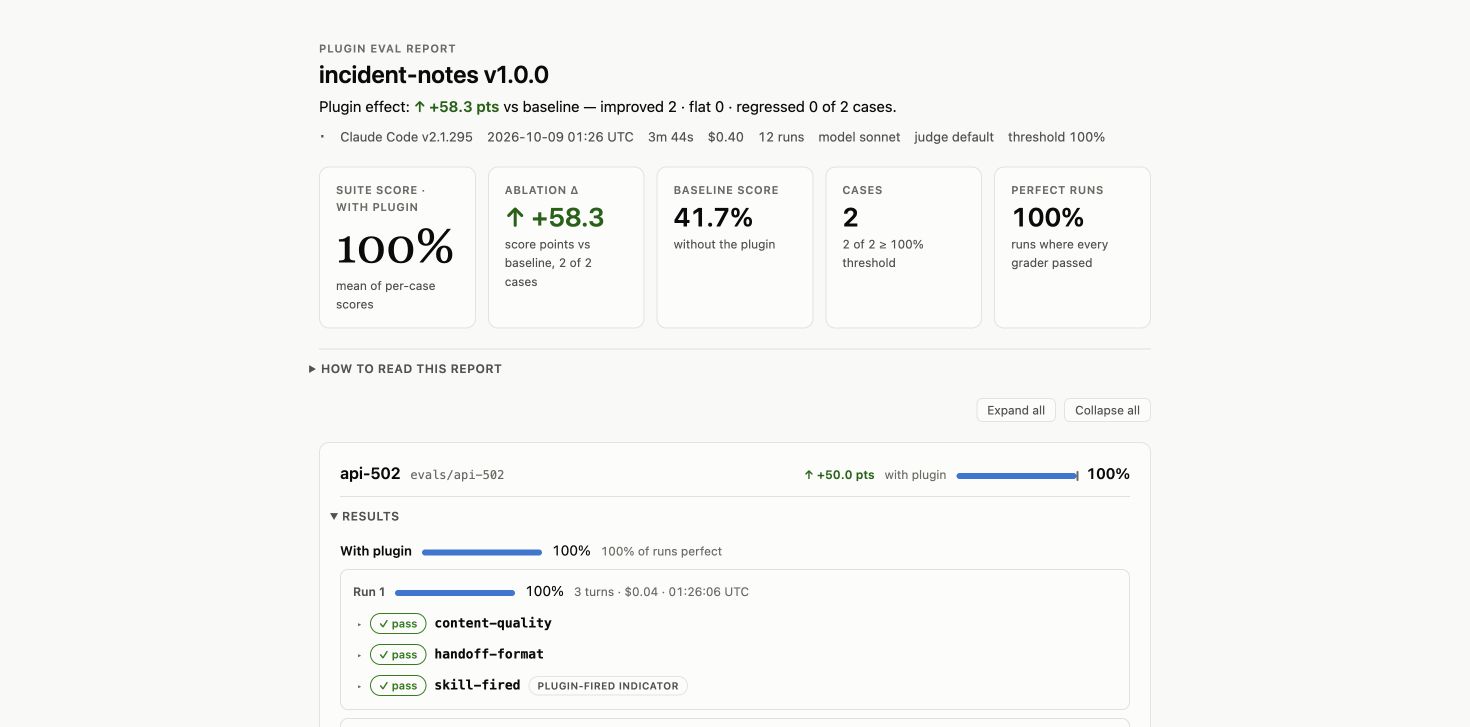Click the Run 1 turns and cost details
Screen dimensions: 1470x727
pyautogui.click(x=661, y=592)
